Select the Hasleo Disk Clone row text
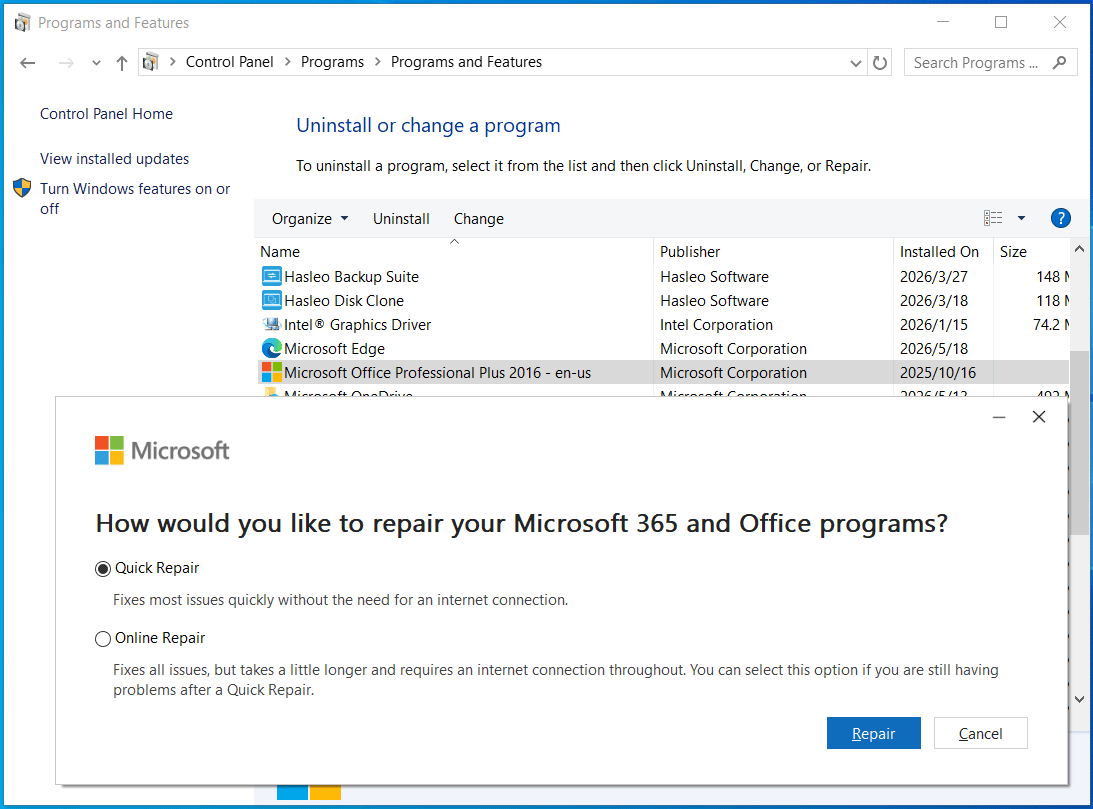Screen dimensions: 1093x809 click(344, 300)
